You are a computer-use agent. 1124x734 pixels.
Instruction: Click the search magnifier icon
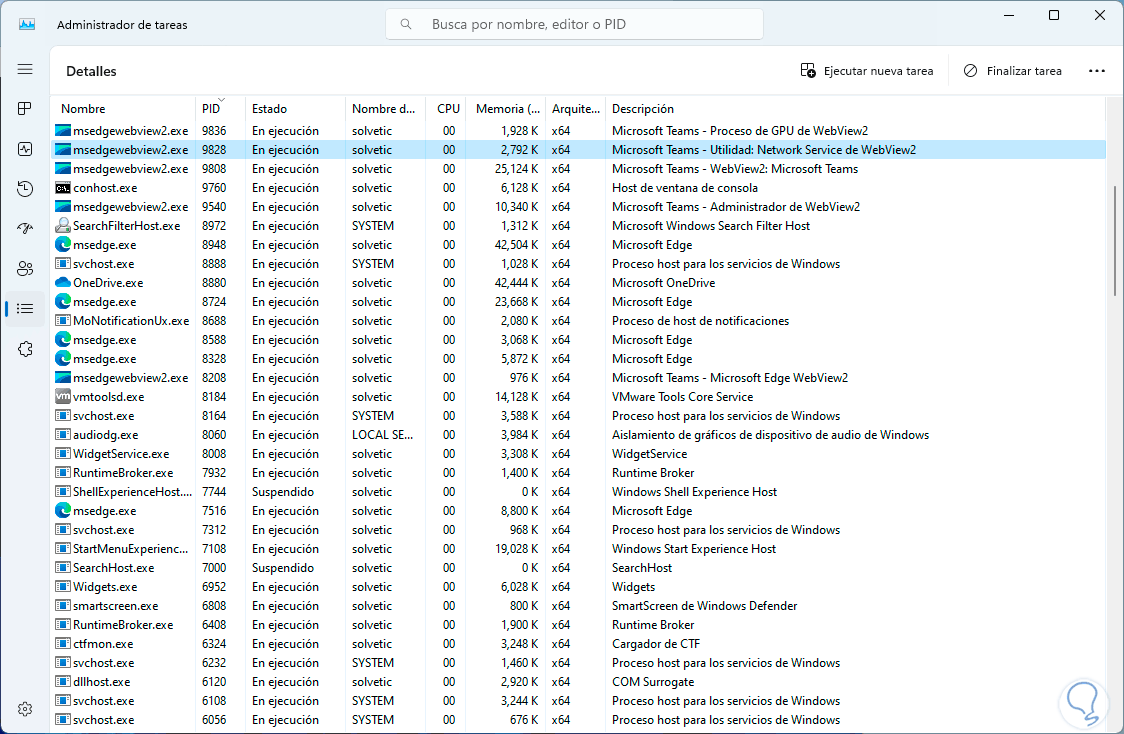406,24
